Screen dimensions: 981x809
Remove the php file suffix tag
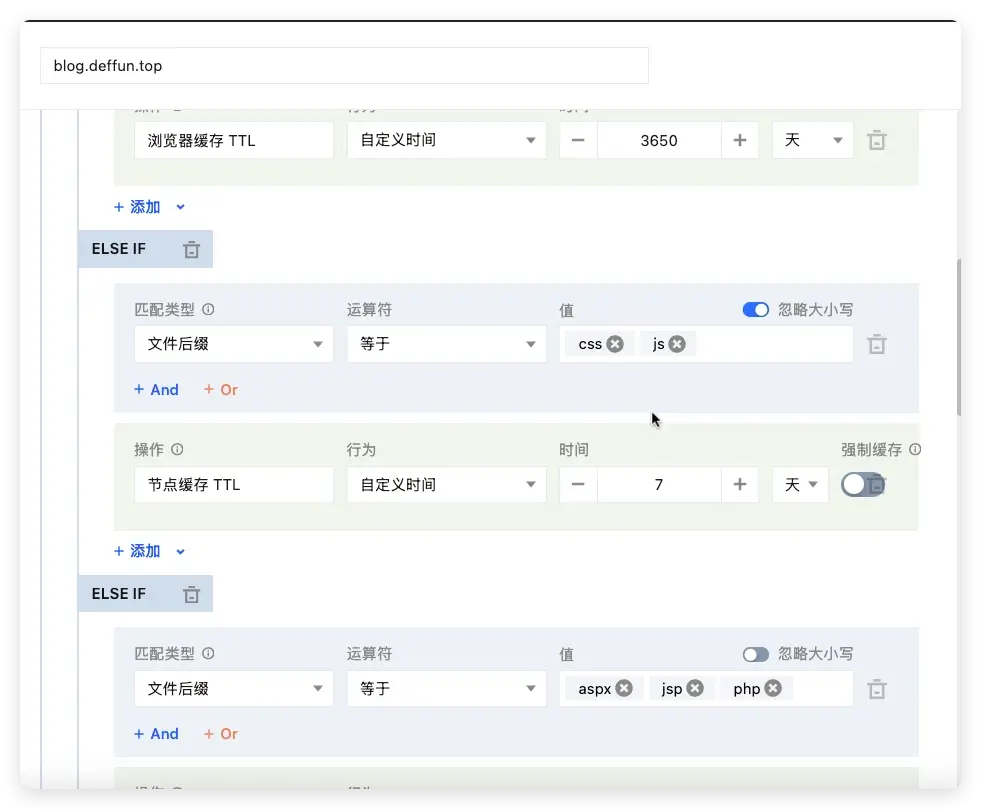[773, 688]
